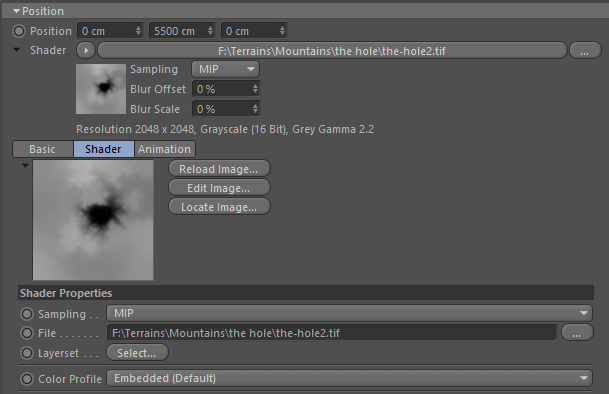Click the Position X value stepper arrows
Image resolution: width=609 pixels, height=394 pixels.
coord(138,31)
